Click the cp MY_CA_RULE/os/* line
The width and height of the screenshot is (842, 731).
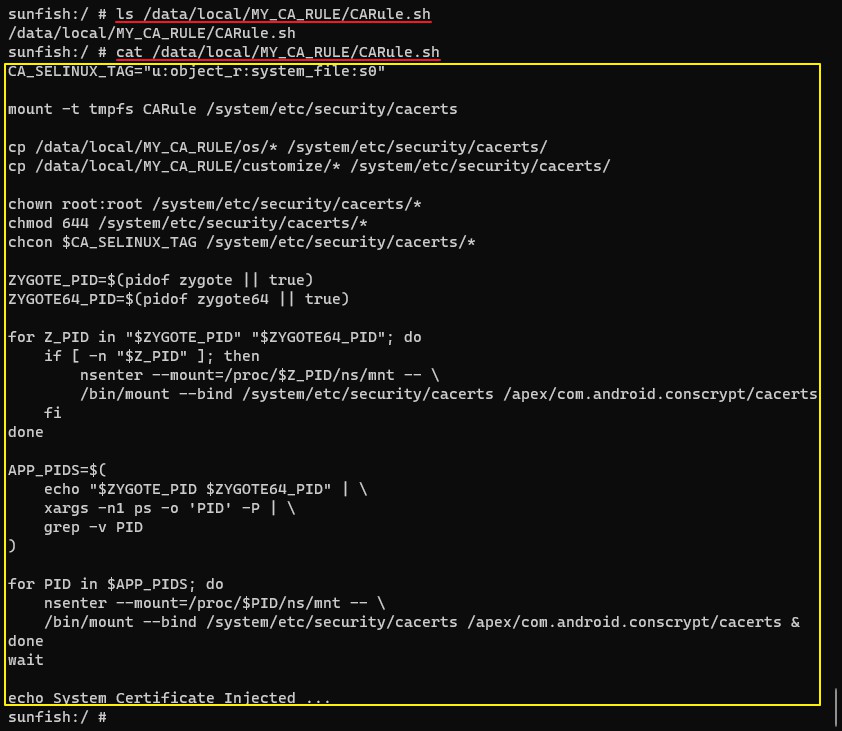278,147
